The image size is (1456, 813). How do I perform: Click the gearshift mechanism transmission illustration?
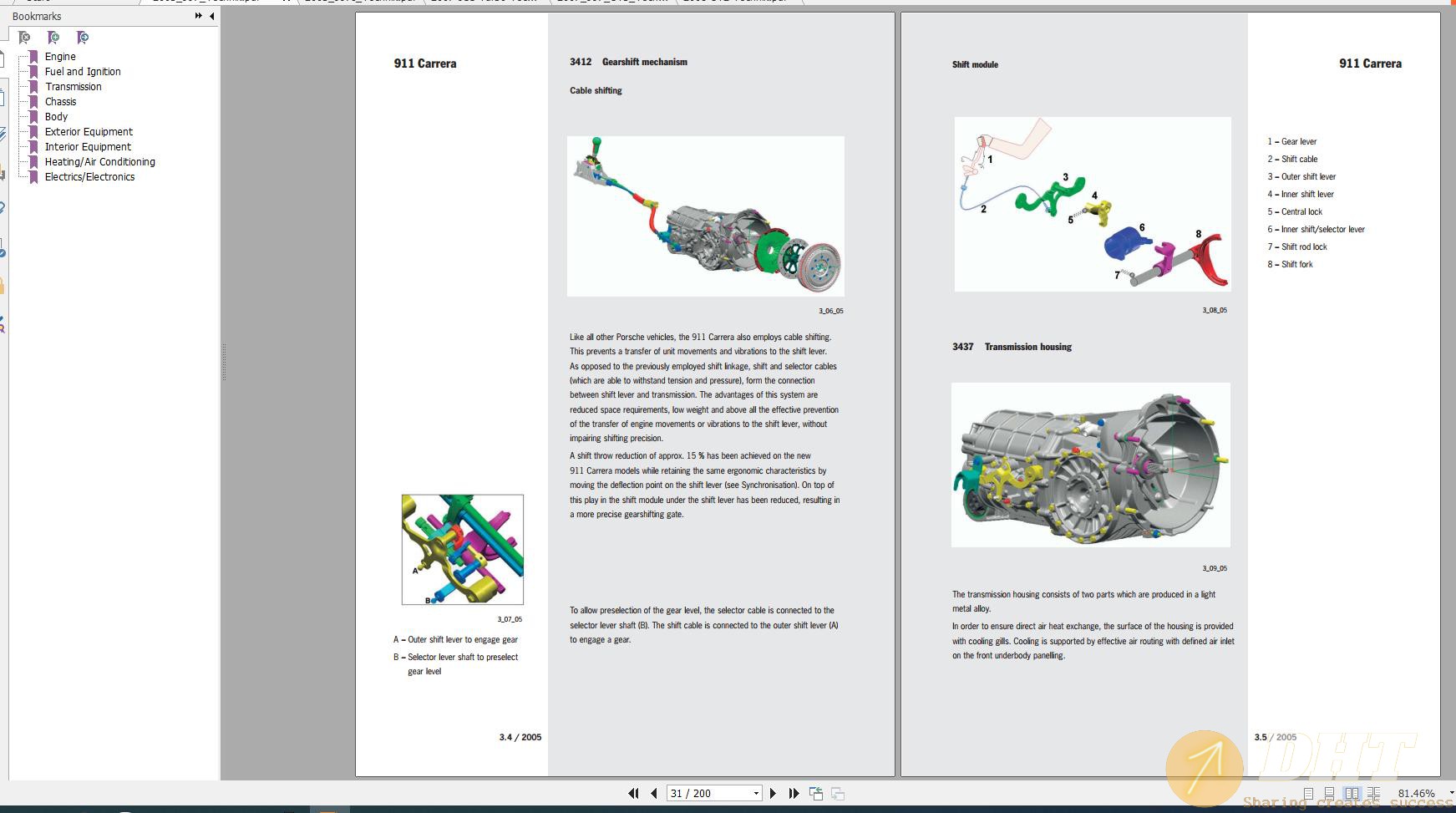coord(706,216)
